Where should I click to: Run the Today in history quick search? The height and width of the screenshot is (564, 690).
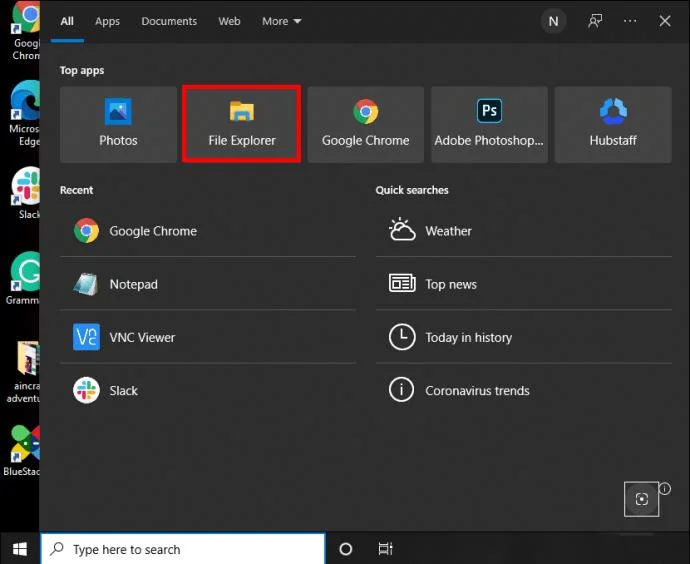(524, 337)
